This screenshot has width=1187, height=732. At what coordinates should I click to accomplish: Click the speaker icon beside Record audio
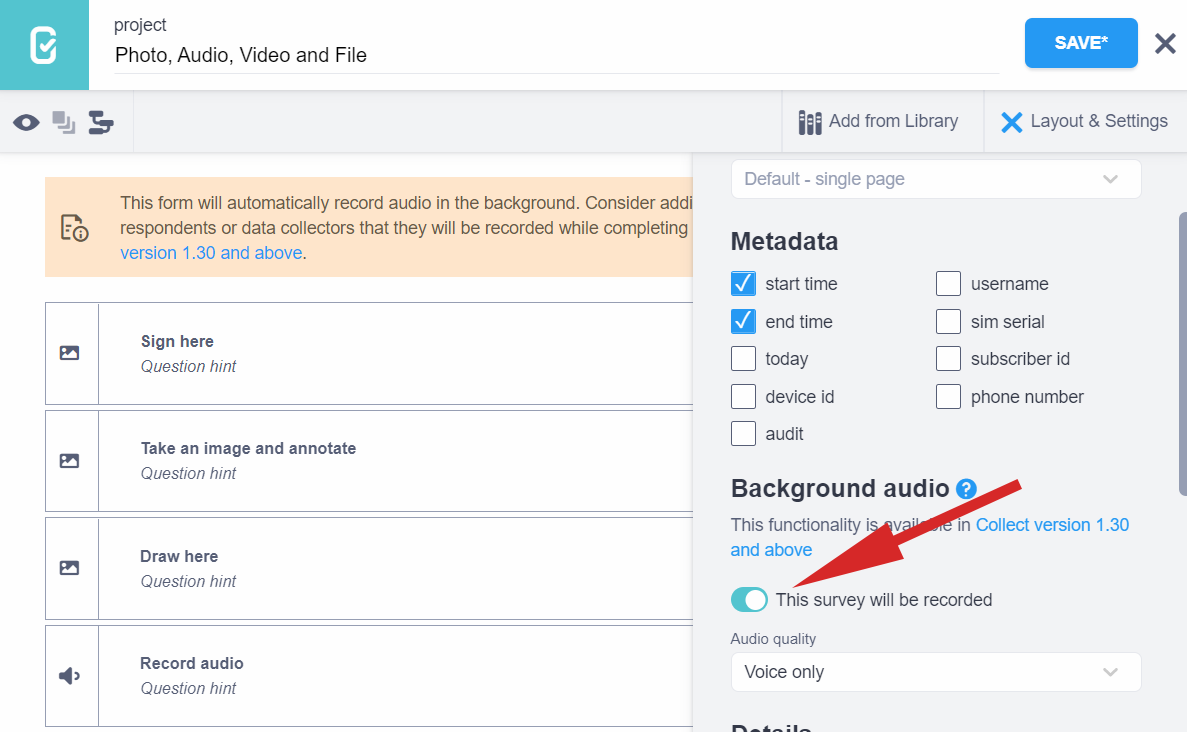[x=70, y=676]
